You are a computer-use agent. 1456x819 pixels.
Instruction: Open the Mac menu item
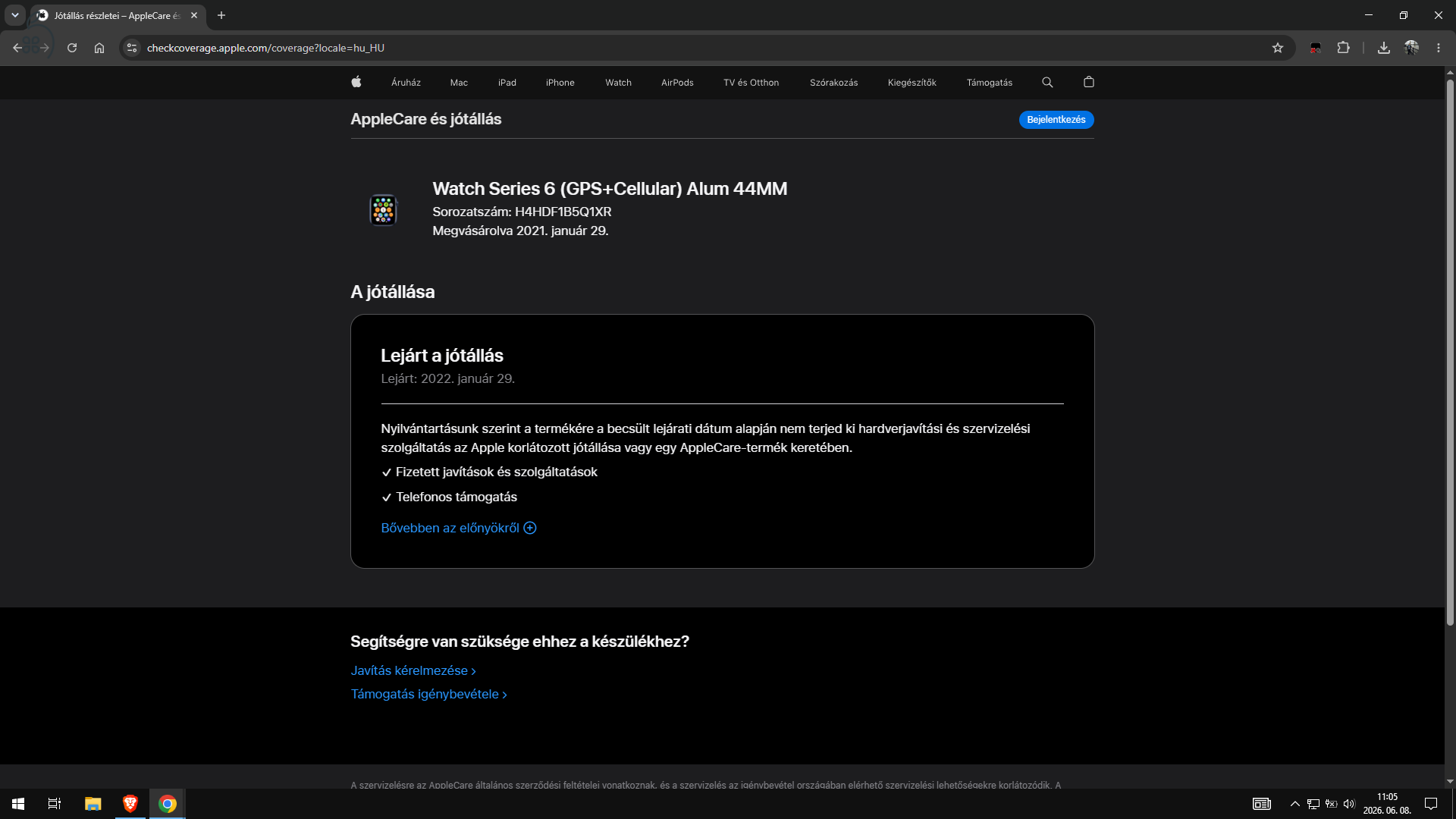(459, 83)
